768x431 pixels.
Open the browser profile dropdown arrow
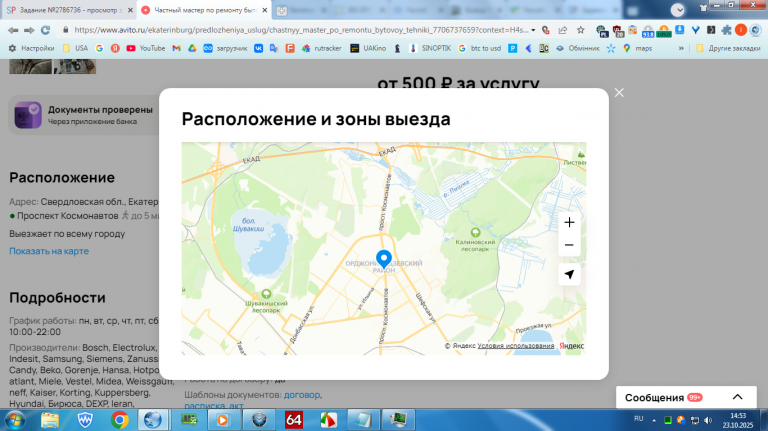click(x=678, y=10)
